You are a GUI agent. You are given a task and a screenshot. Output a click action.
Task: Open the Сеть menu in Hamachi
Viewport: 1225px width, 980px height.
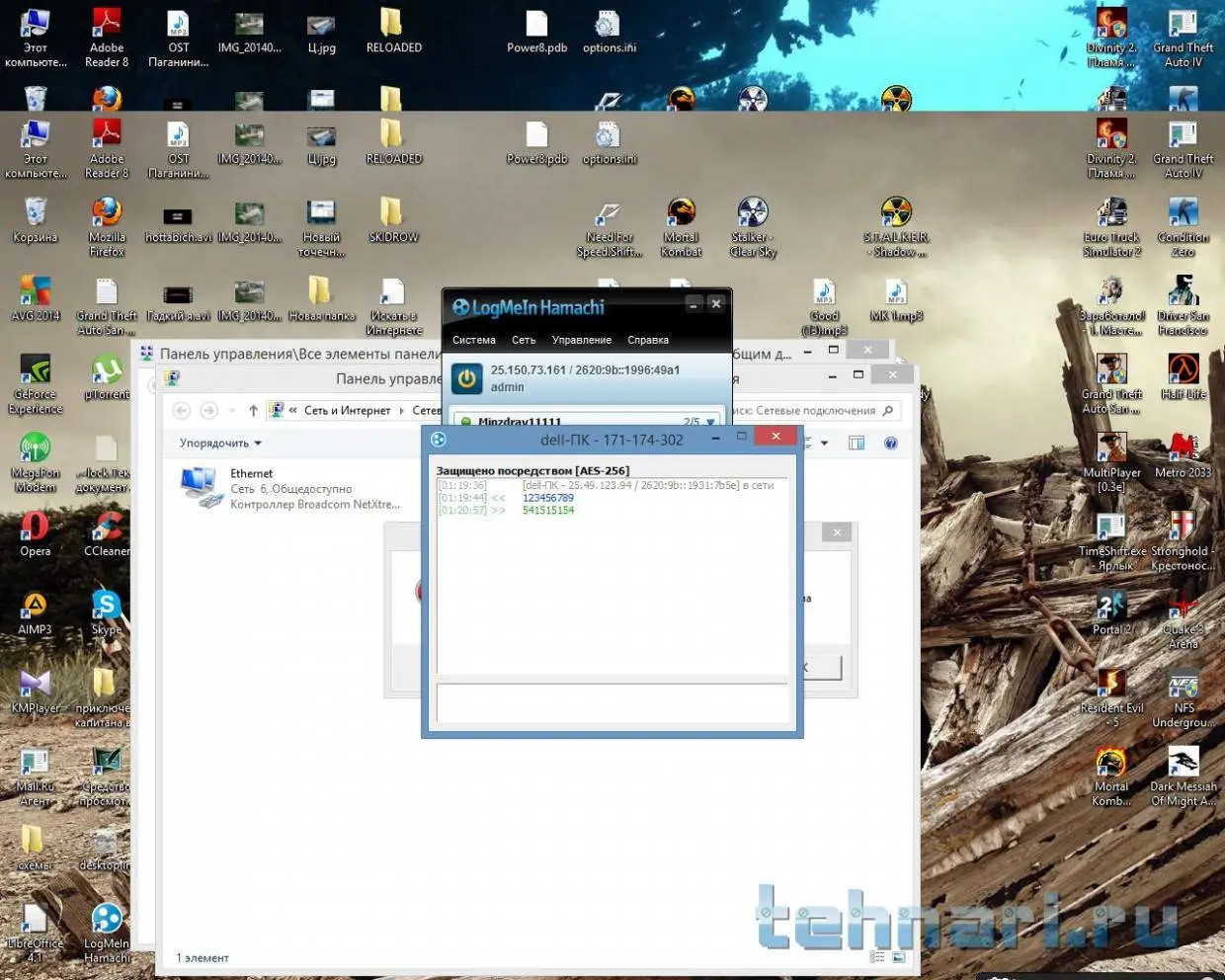524,340
